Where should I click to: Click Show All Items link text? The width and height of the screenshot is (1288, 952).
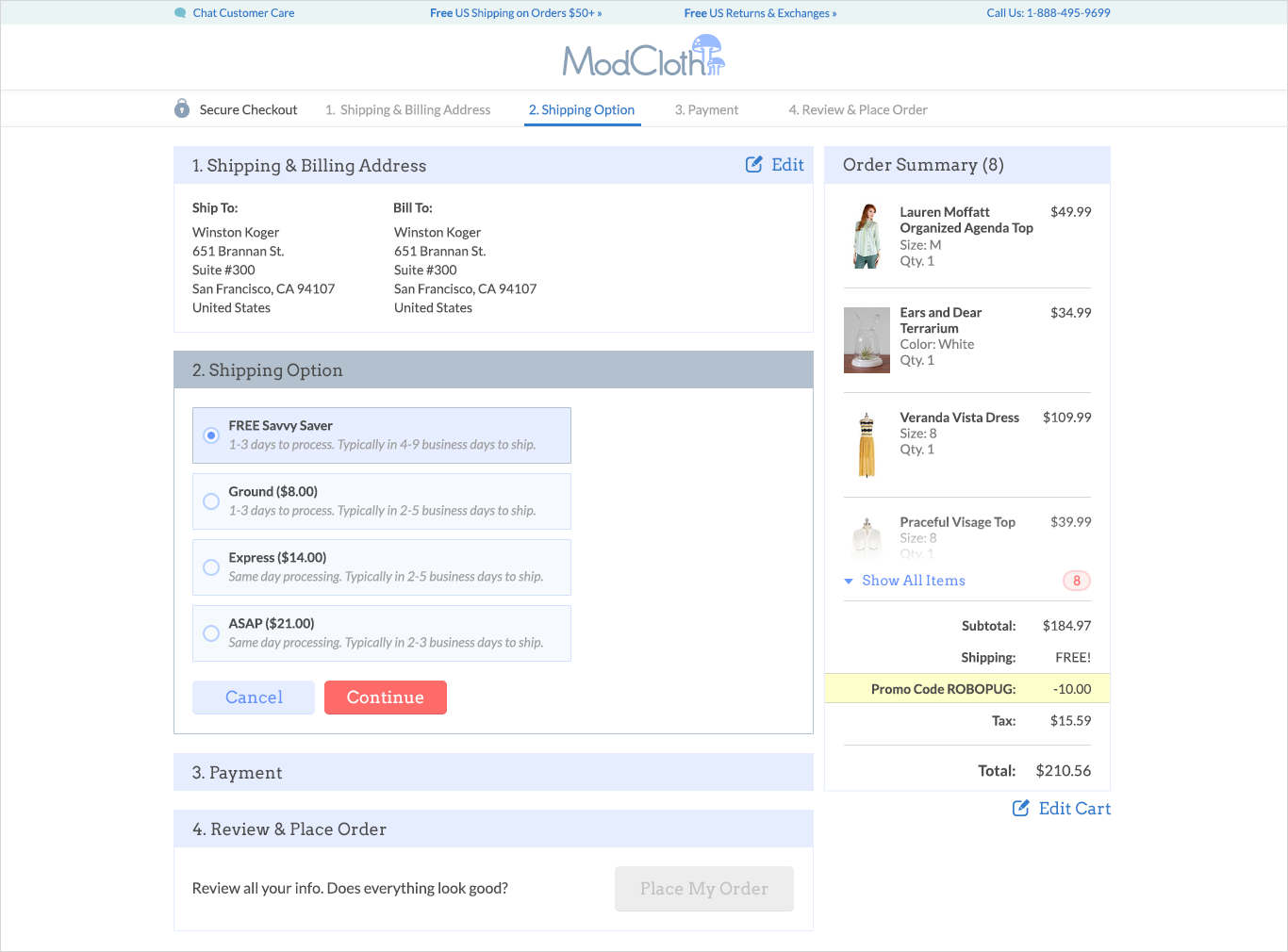(914, 581)
